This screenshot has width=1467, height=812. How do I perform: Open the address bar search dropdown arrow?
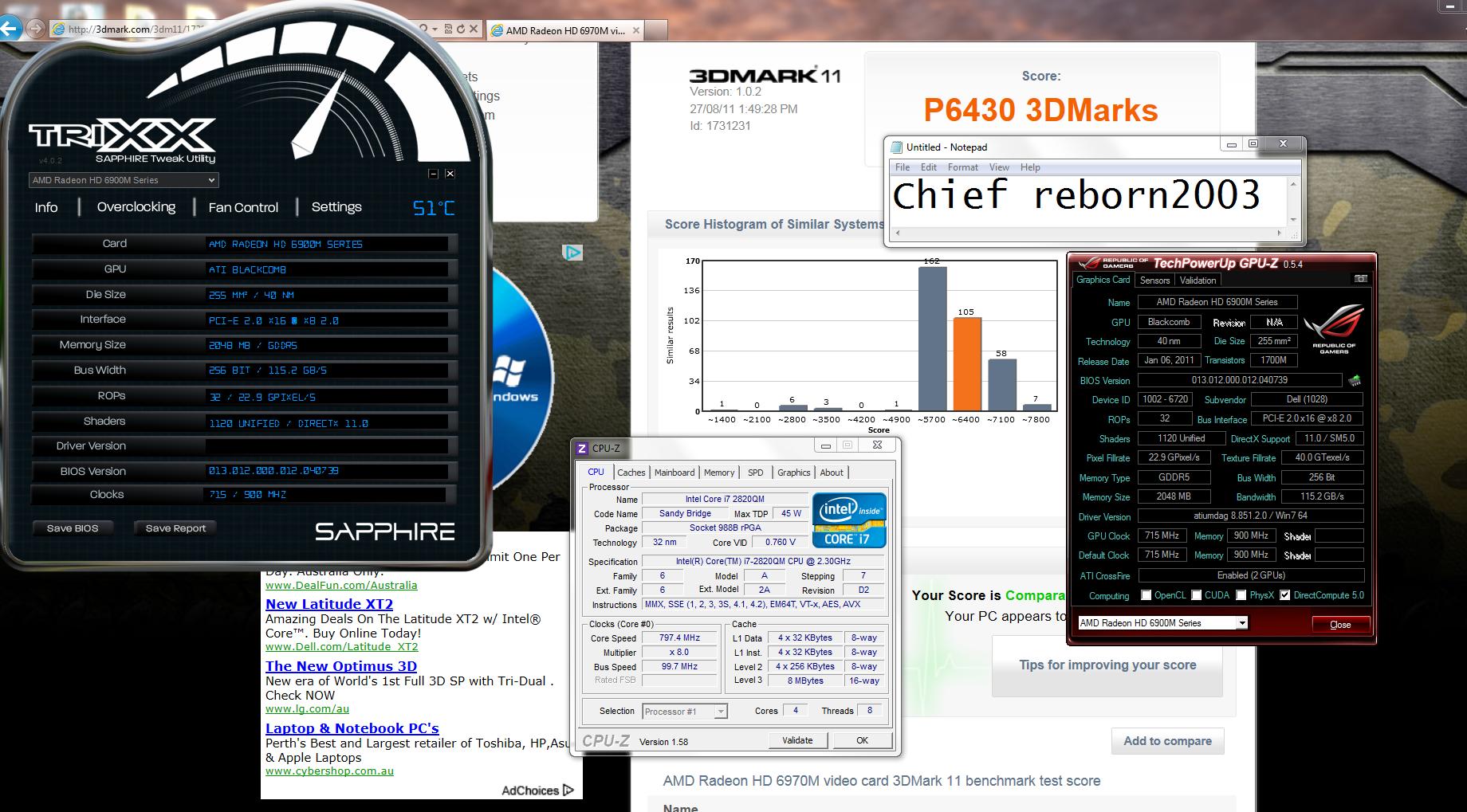(x=434, y=29)
